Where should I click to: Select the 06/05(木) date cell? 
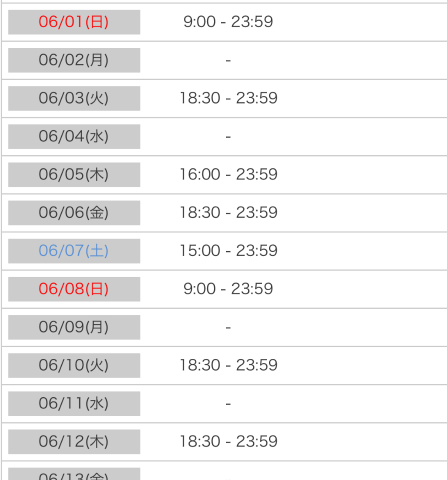point(74,175)
